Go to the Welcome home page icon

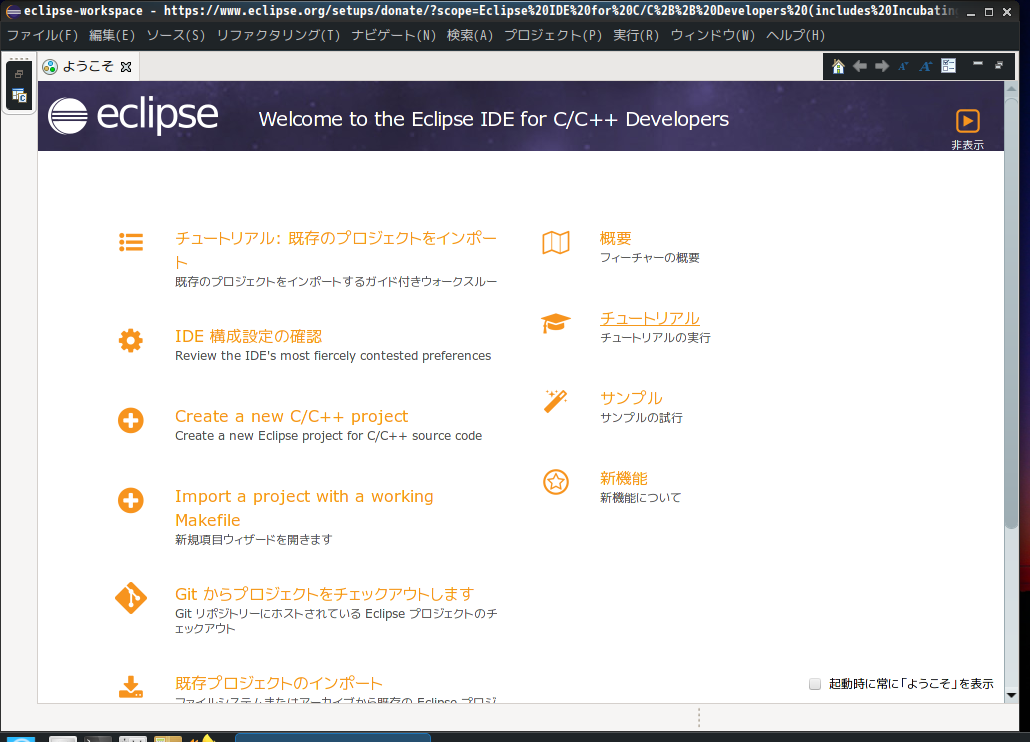coord(838,66)
